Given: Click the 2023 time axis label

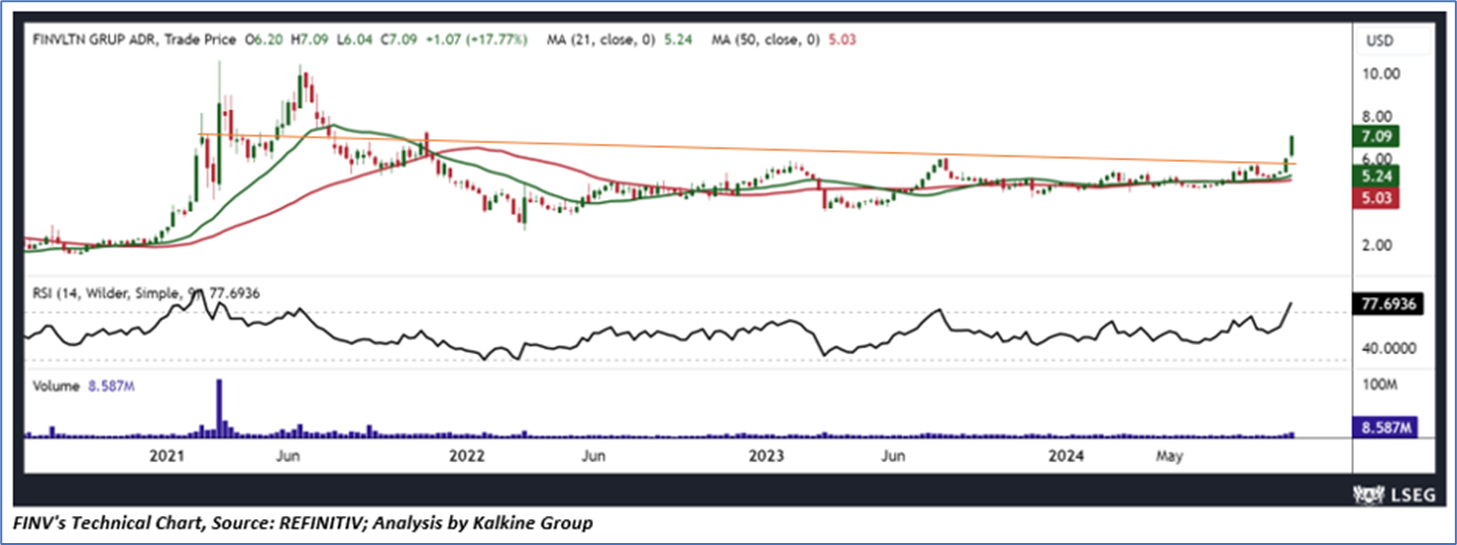Looking at the screenshot, I should click(x=767, y=457).
